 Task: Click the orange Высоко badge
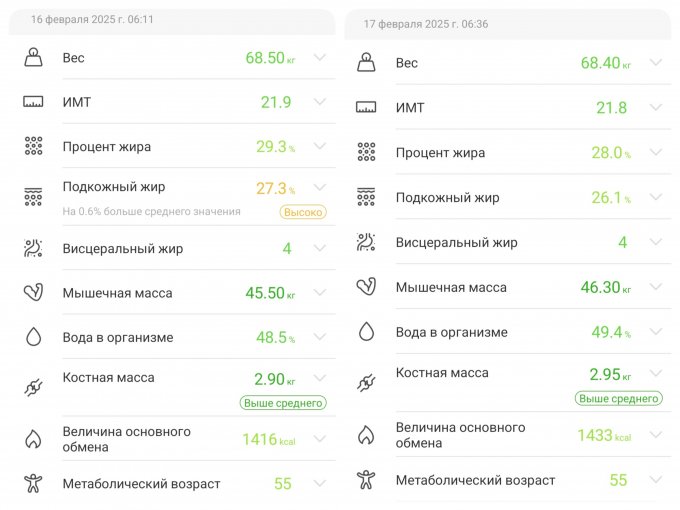click(302, 212)
